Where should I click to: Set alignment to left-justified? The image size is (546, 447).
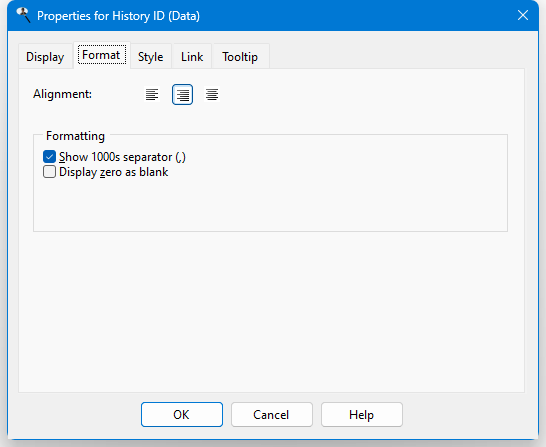click(152, 94)
